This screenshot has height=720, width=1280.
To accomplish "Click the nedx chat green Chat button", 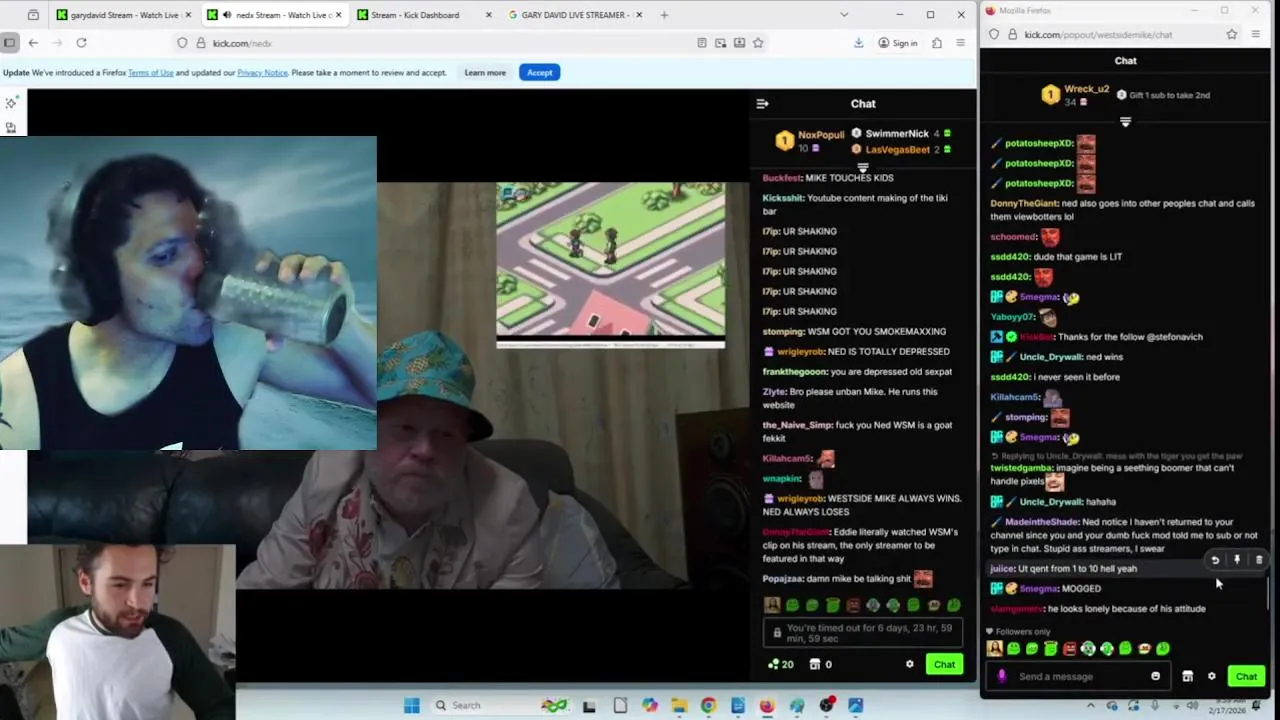I will coord(944,665).
